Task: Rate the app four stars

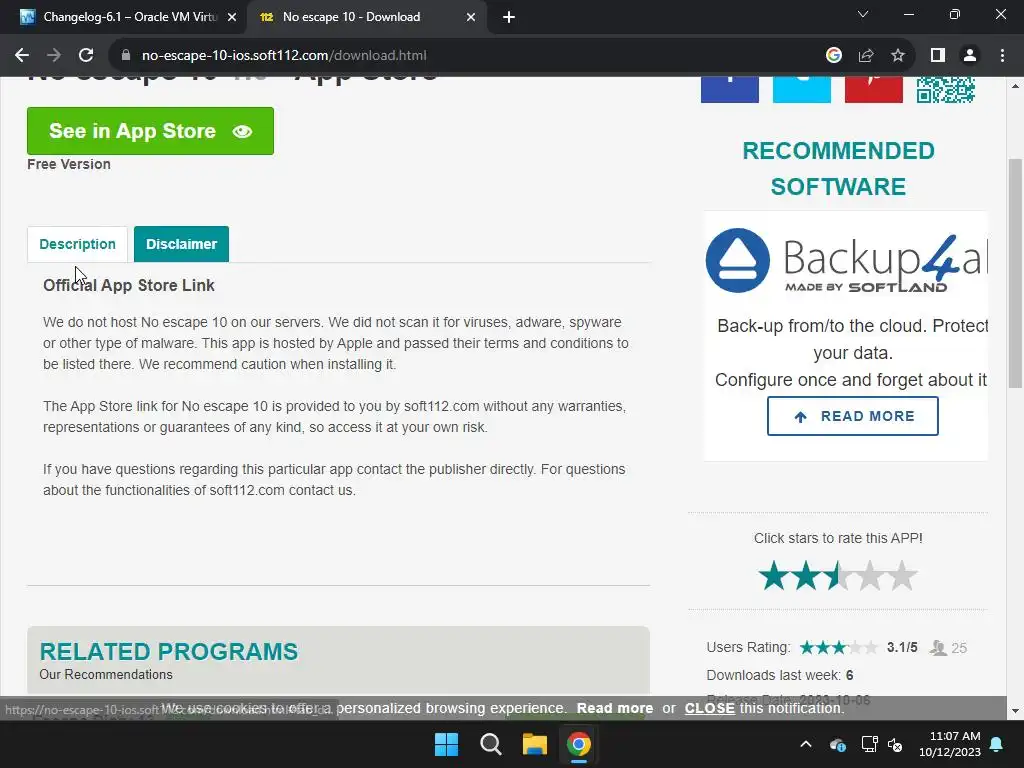Action: point(870,575)
